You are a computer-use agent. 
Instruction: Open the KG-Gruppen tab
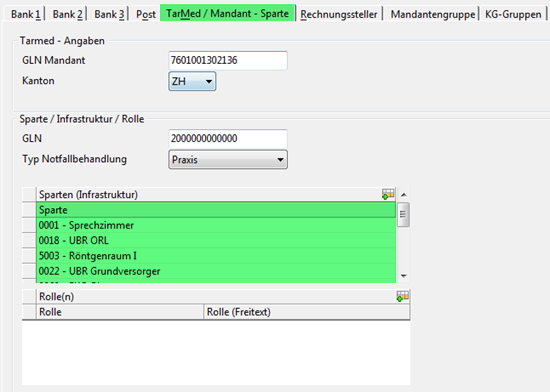pos(513,14)
